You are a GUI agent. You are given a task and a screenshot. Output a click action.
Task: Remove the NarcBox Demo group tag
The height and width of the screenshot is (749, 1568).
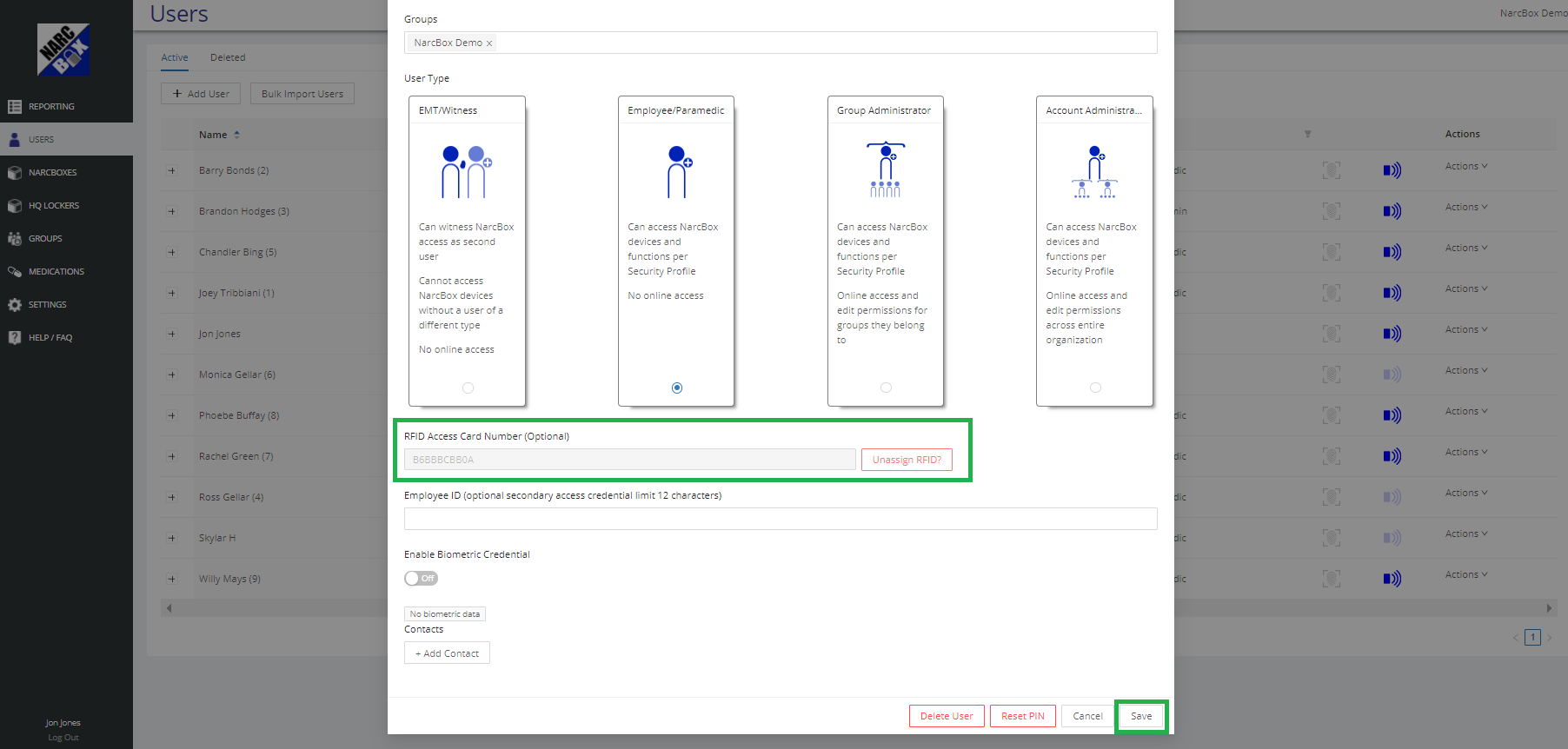[x=489, y=43]
